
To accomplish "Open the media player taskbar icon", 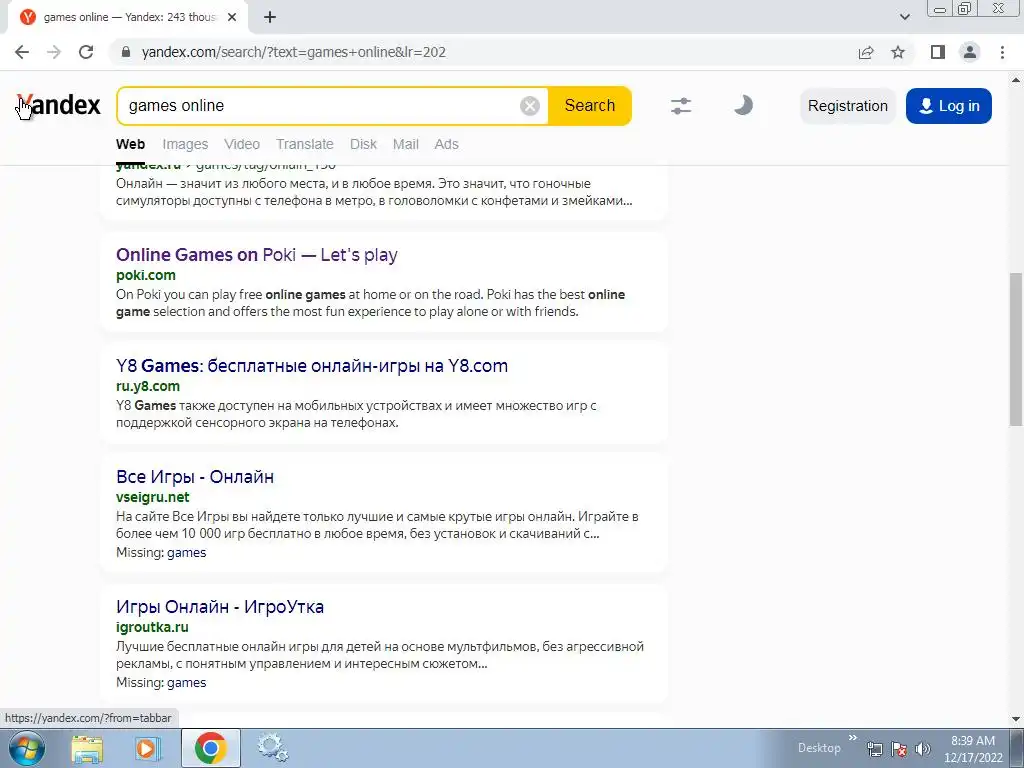I will pos(148,748).
